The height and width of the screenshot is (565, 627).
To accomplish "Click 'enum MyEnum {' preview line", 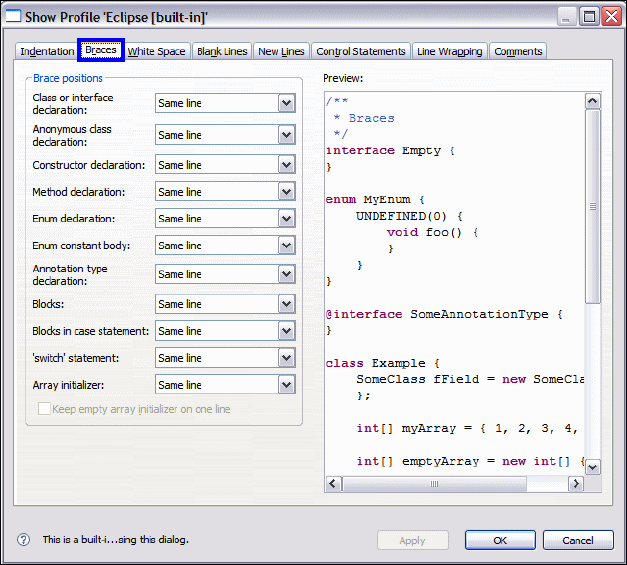I will (x=375, y=200).
